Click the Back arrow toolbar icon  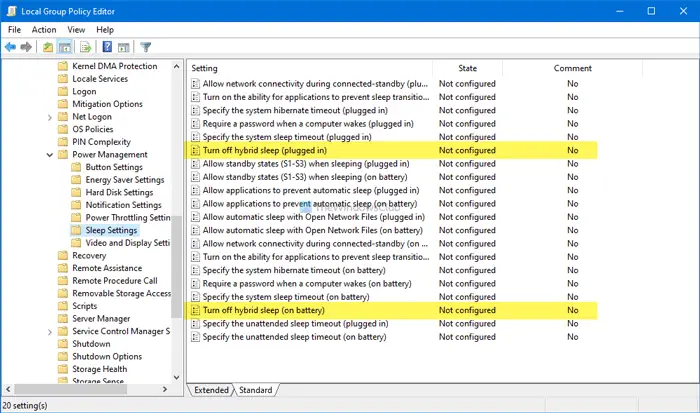(10, 46)
